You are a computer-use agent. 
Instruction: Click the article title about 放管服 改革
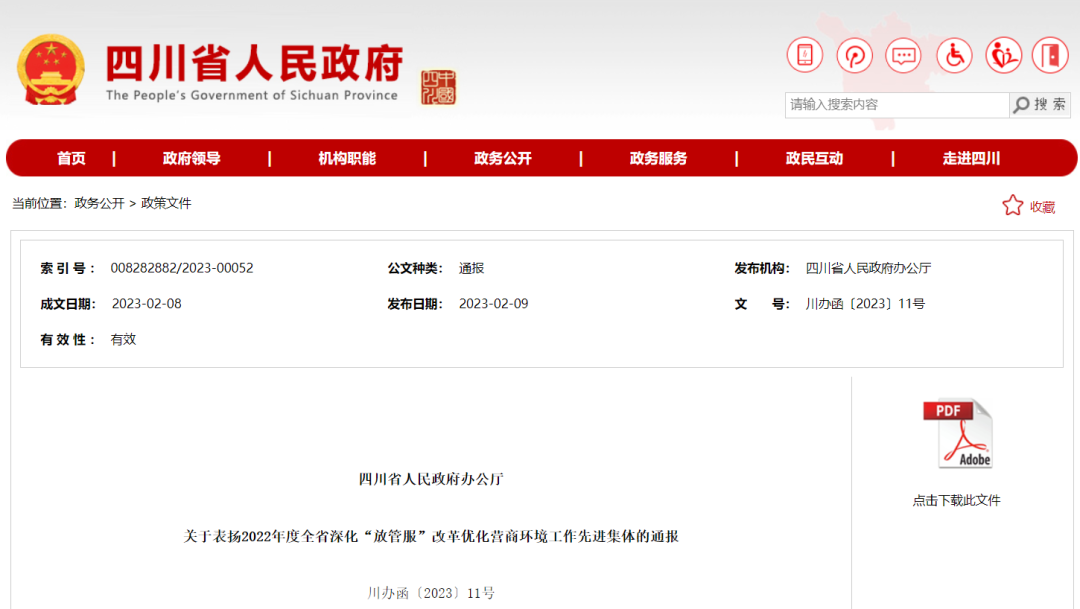click(x=431, y=536)
